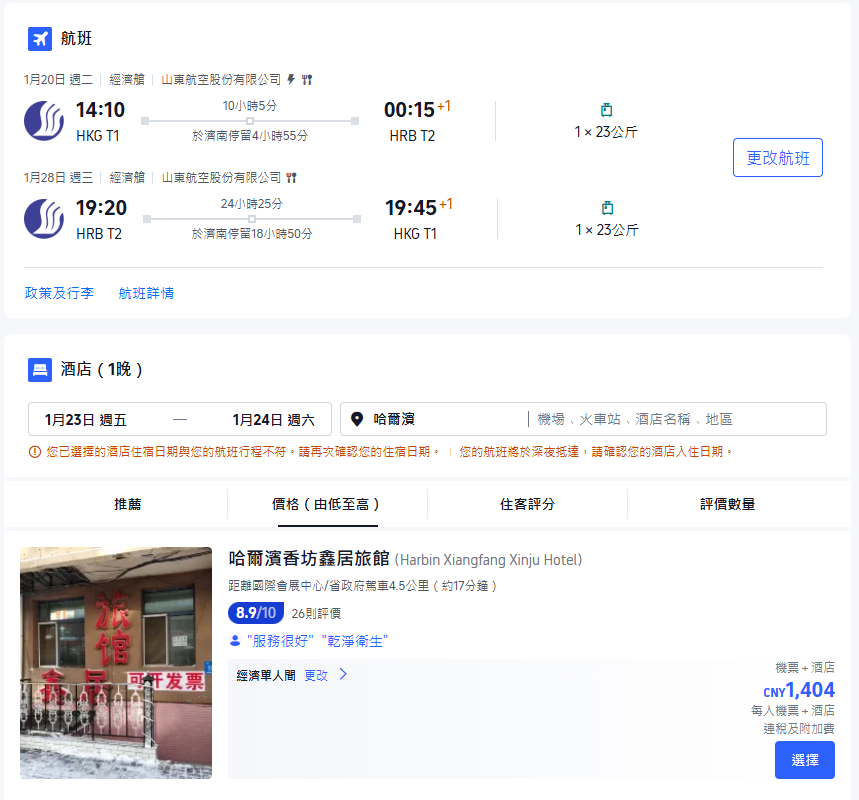Switch to the 住客評分 tab

click(528, 506)
